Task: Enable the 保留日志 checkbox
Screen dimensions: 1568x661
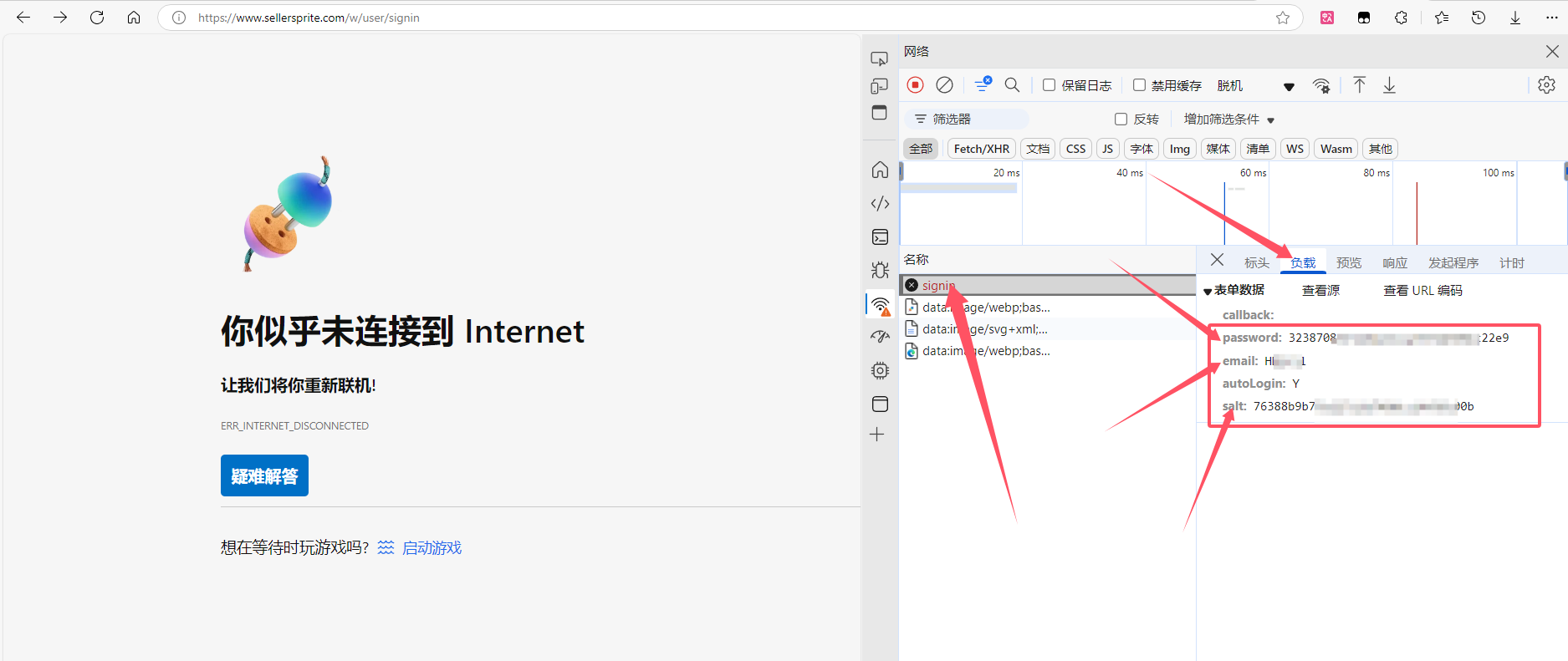Action: click(1049, 84)
